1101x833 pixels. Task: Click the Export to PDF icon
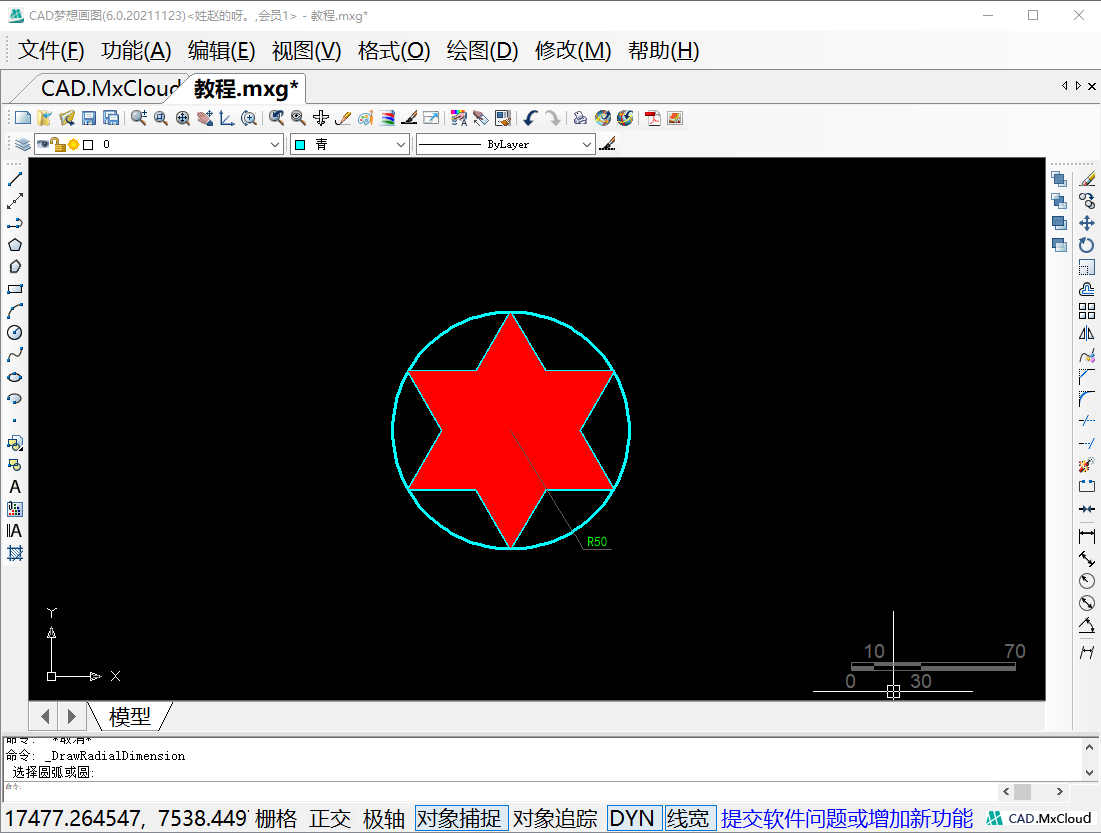[x=653, y=118]
